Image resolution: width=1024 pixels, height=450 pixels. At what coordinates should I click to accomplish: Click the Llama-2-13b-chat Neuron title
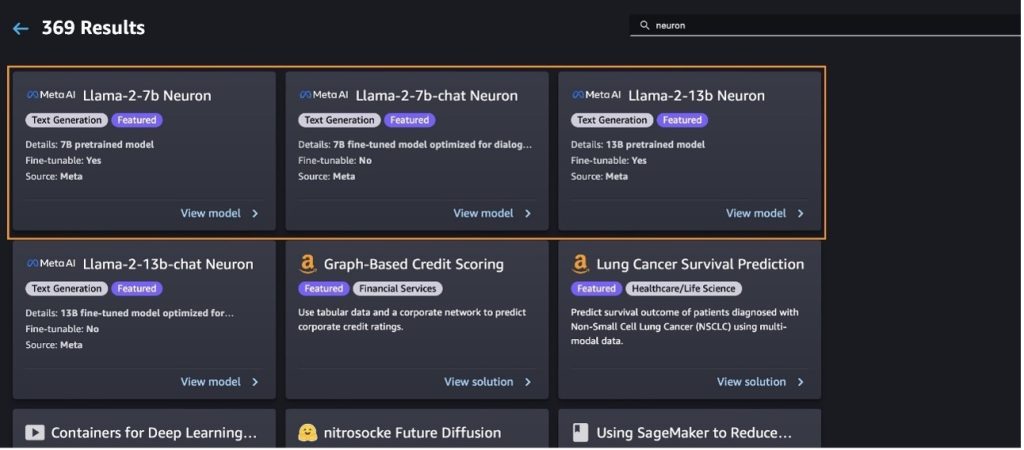click(x=168, y=264)
